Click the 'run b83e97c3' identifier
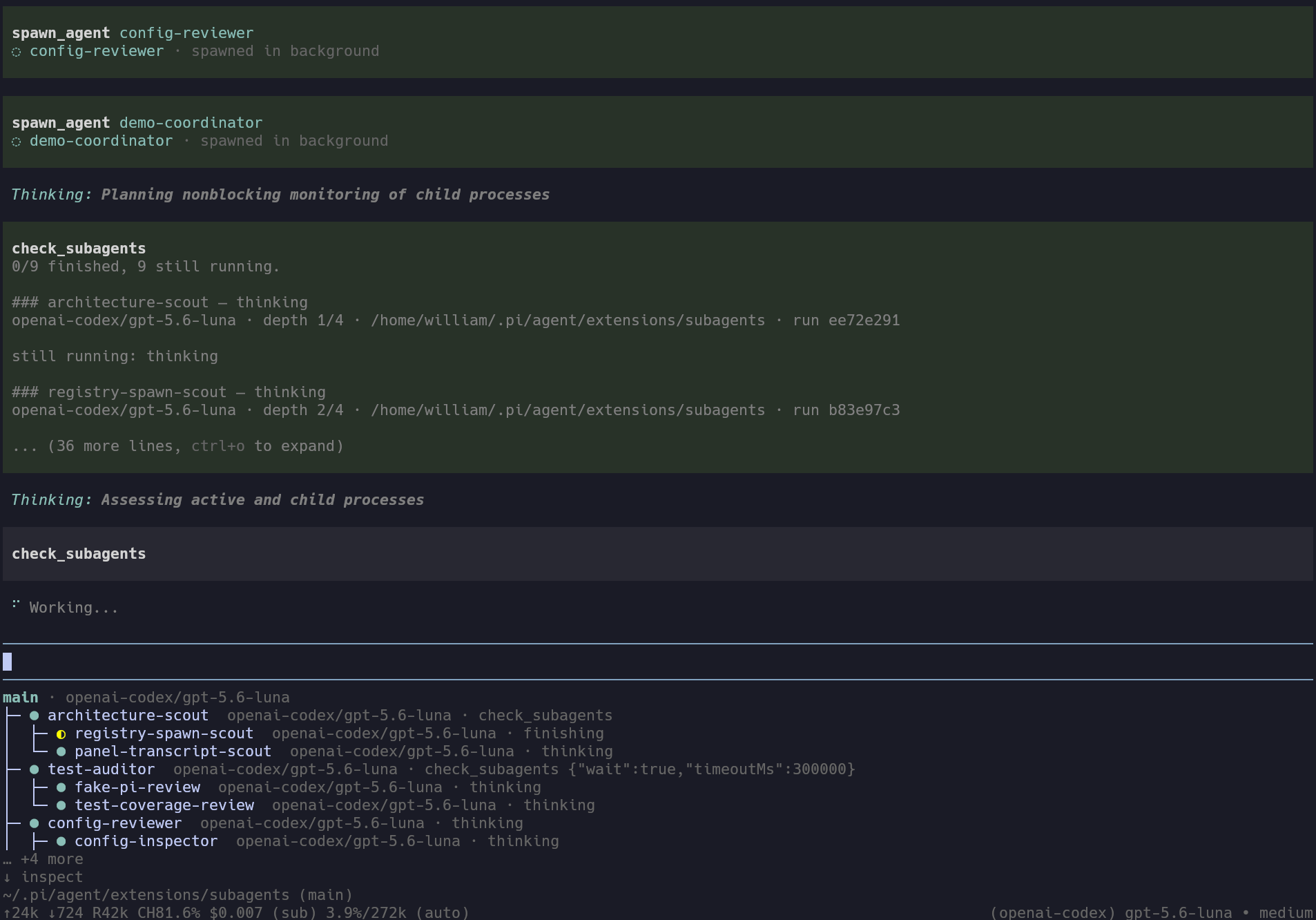This screenshot has height=920, width=1316. click(x=846, y=410)
